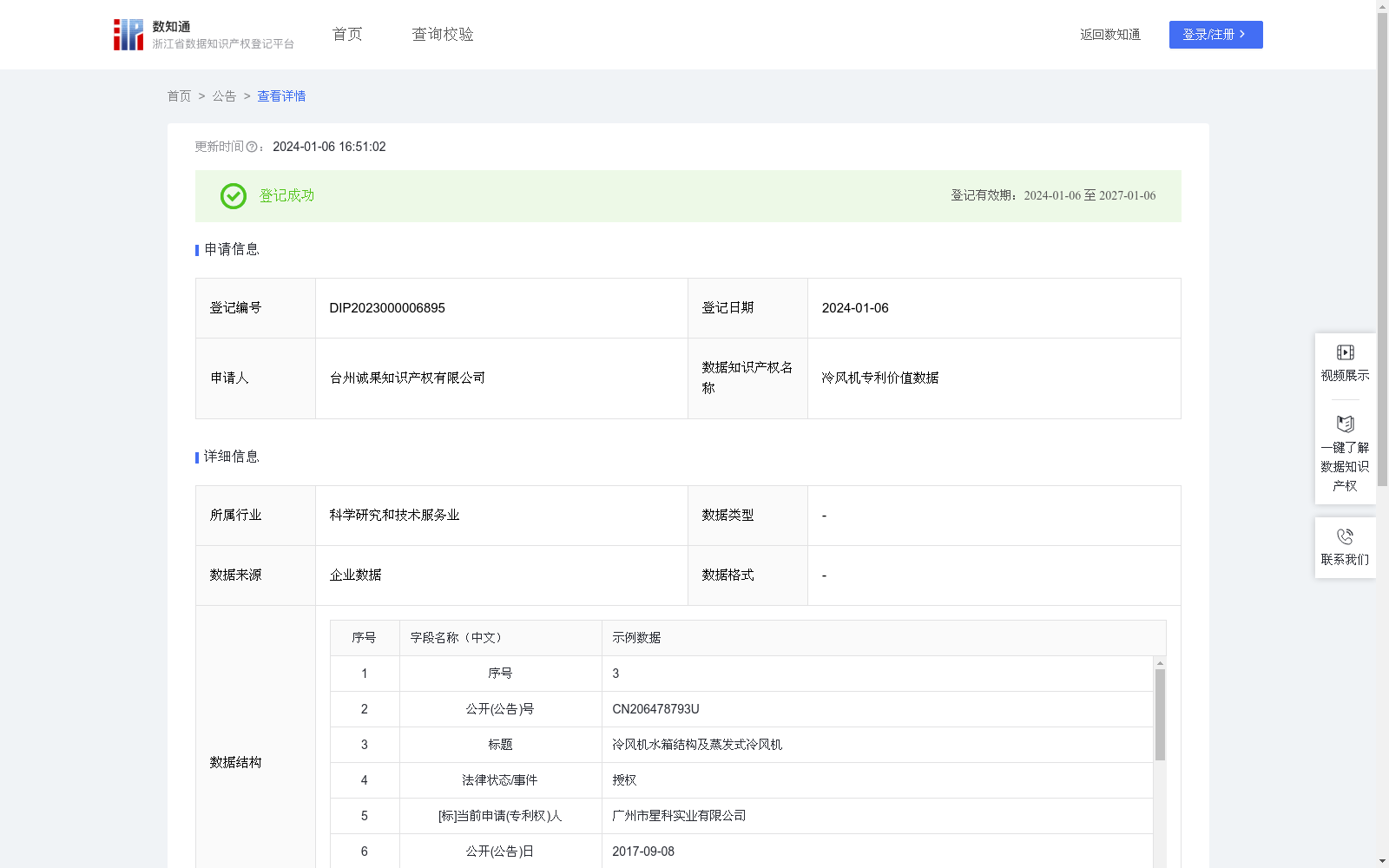The width and height of the screenshot is (1389, 868).
Task: Select the 授权 legal status value
Action: [624, 780]
